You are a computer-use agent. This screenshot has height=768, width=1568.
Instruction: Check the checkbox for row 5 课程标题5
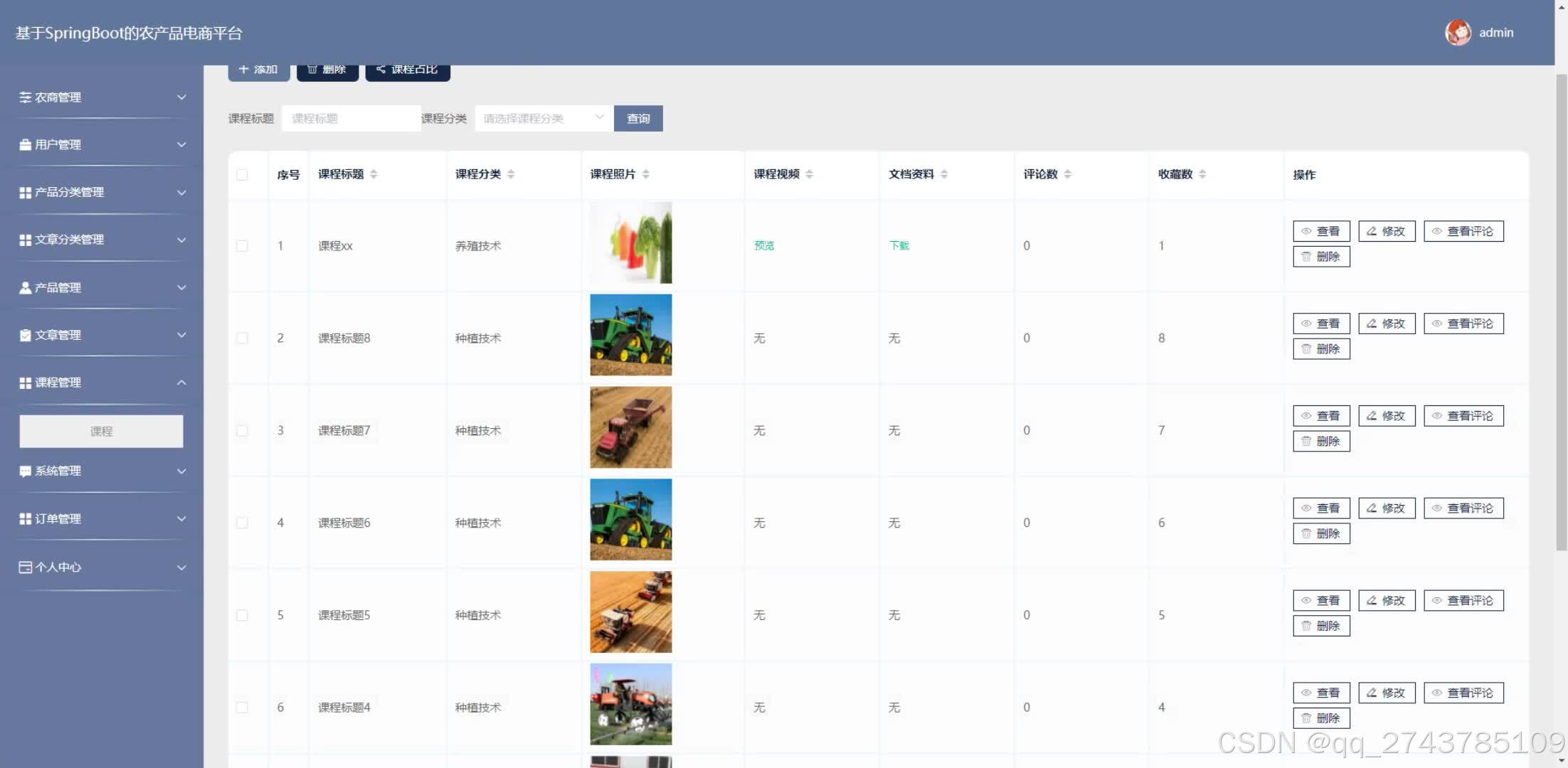click(242, 615)
